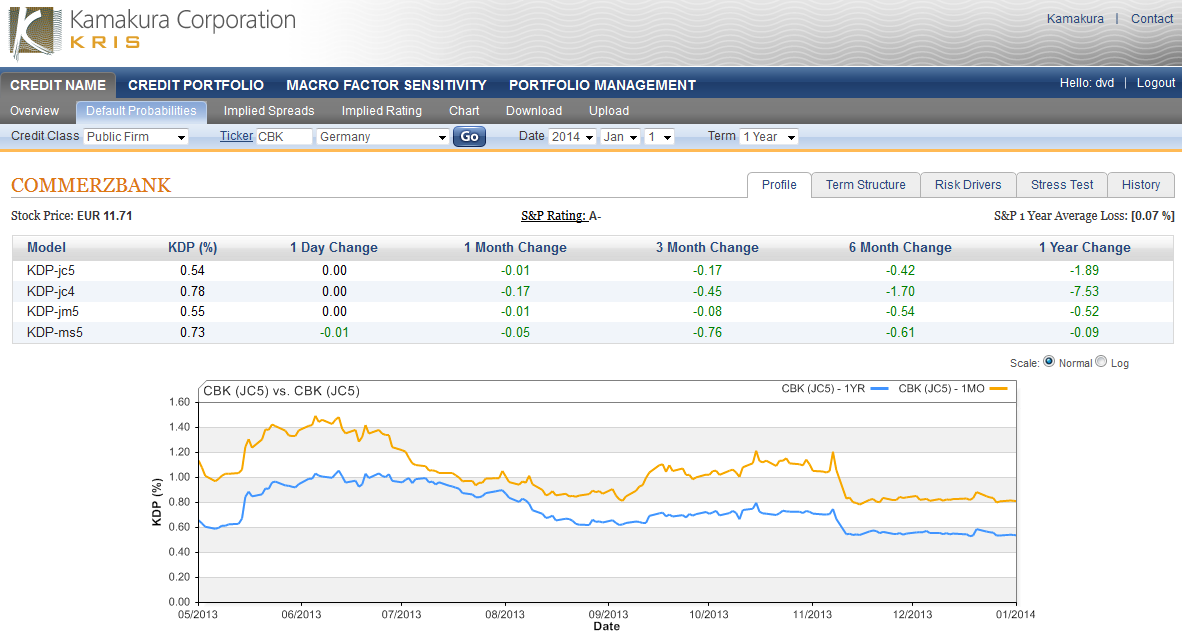Open the Credit Class dropdown

136,136
